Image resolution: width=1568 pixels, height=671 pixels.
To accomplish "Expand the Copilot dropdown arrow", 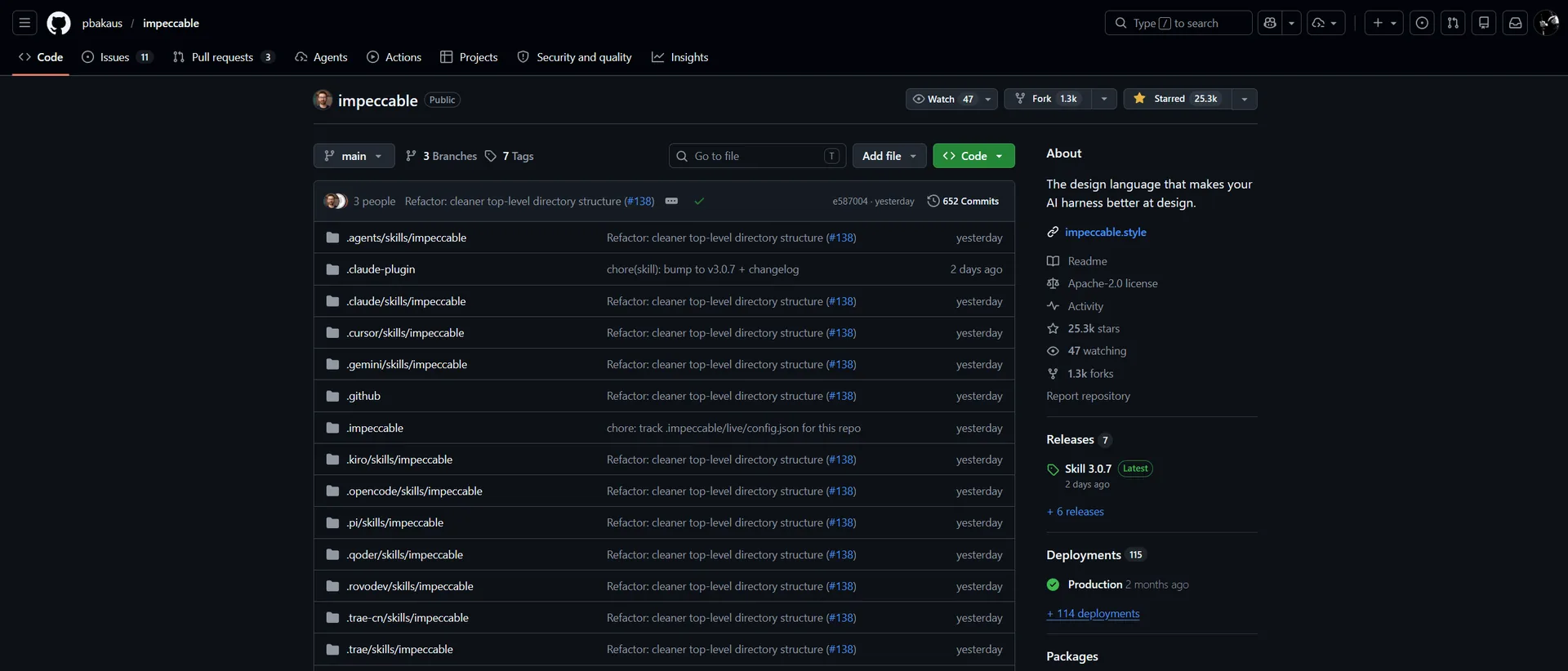I will (1291, 23).
